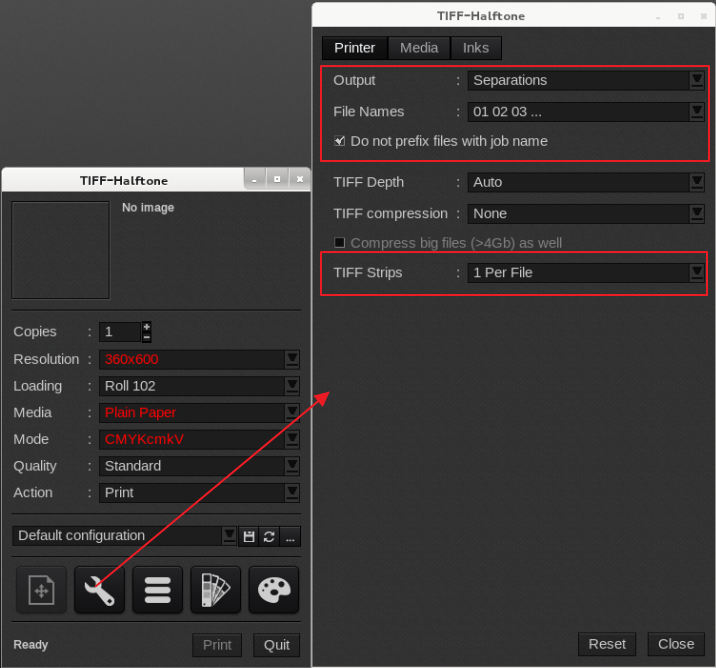716x668 pixels.
Task: Click the page layout move icon
Action: [41, 590]
